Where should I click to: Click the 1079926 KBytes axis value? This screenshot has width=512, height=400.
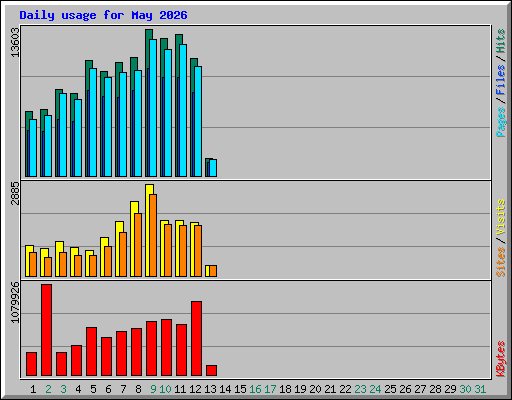tap(15, 303)
